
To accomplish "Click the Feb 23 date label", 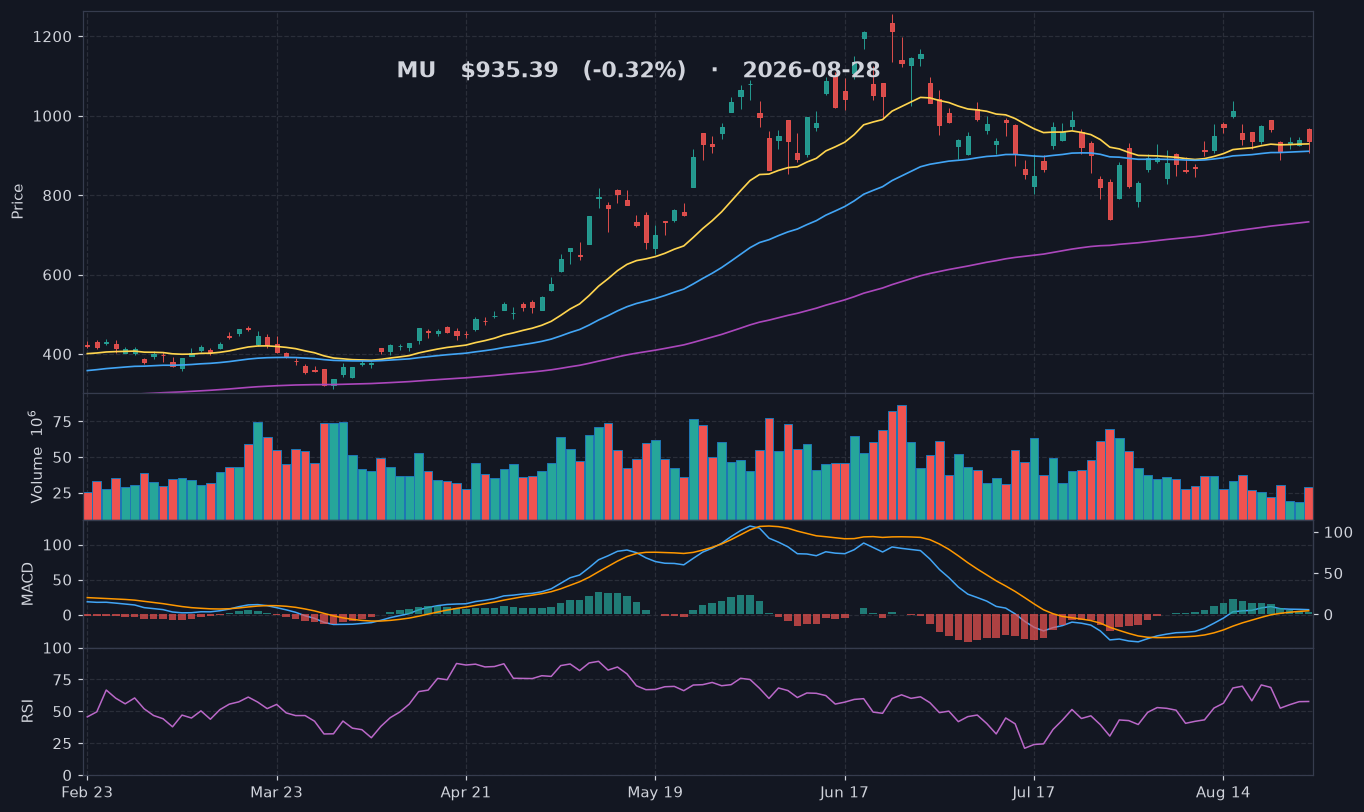I will coord(88,792).
